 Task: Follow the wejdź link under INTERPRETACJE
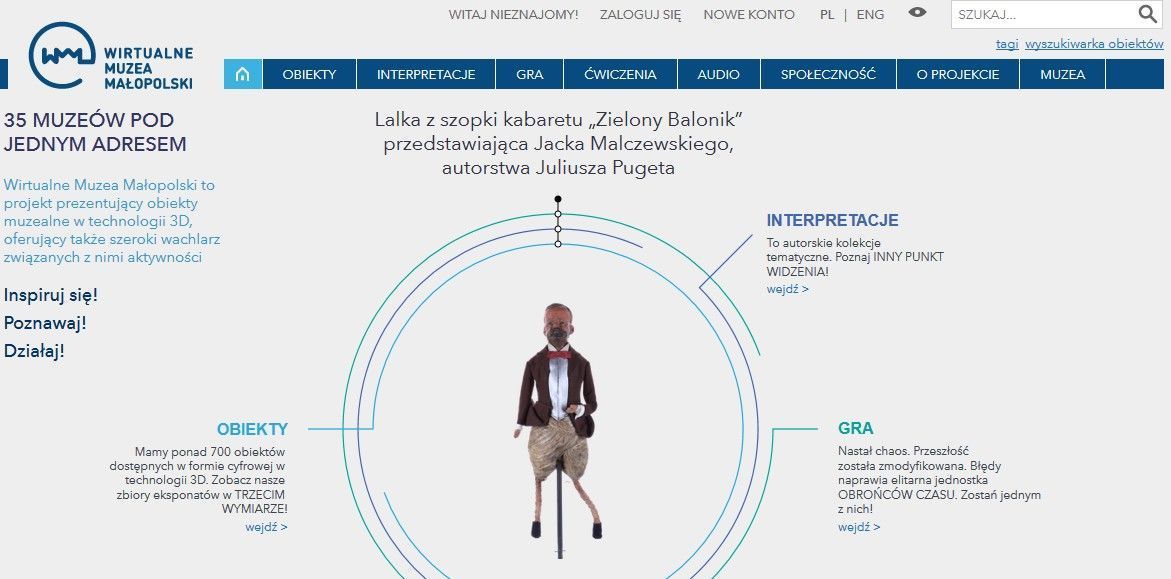[x=787, y=289]
